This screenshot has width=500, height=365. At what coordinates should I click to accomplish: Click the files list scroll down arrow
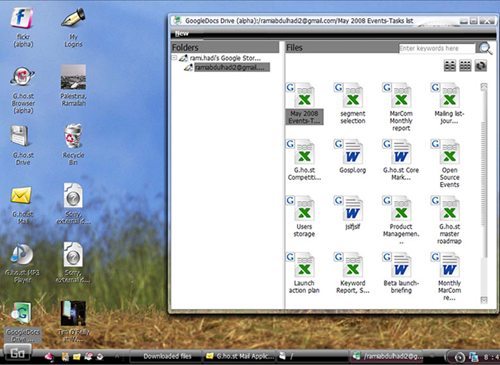tap(484, 300)
